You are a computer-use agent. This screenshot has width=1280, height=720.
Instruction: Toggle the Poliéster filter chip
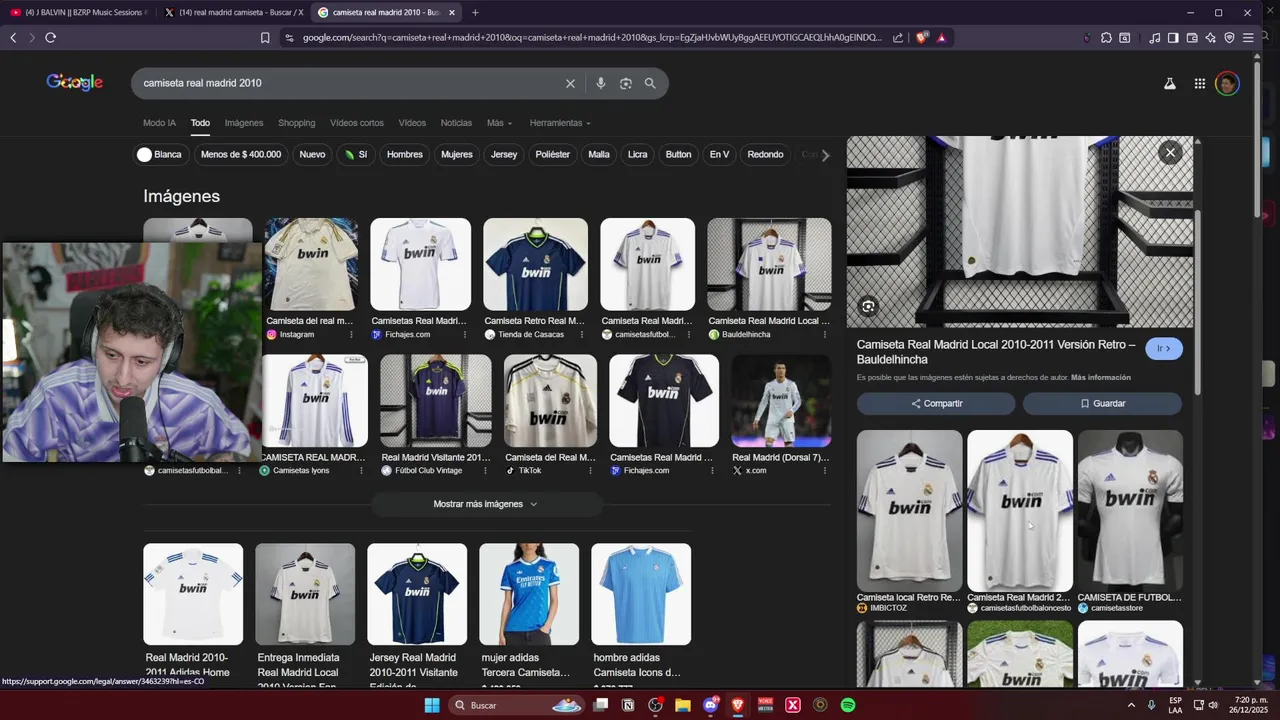552,154
